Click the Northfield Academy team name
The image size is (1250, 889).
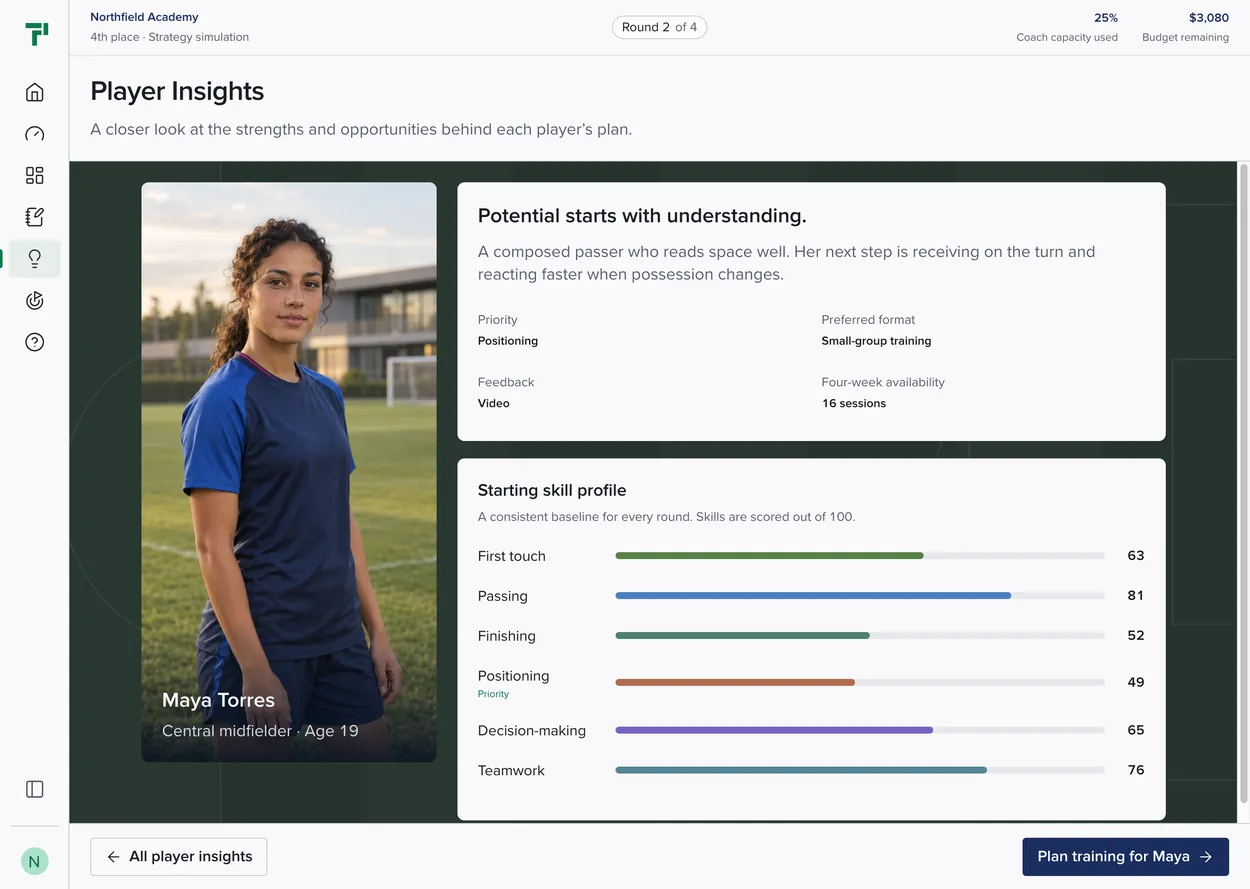pyautogui.click(x=144, y=17)
